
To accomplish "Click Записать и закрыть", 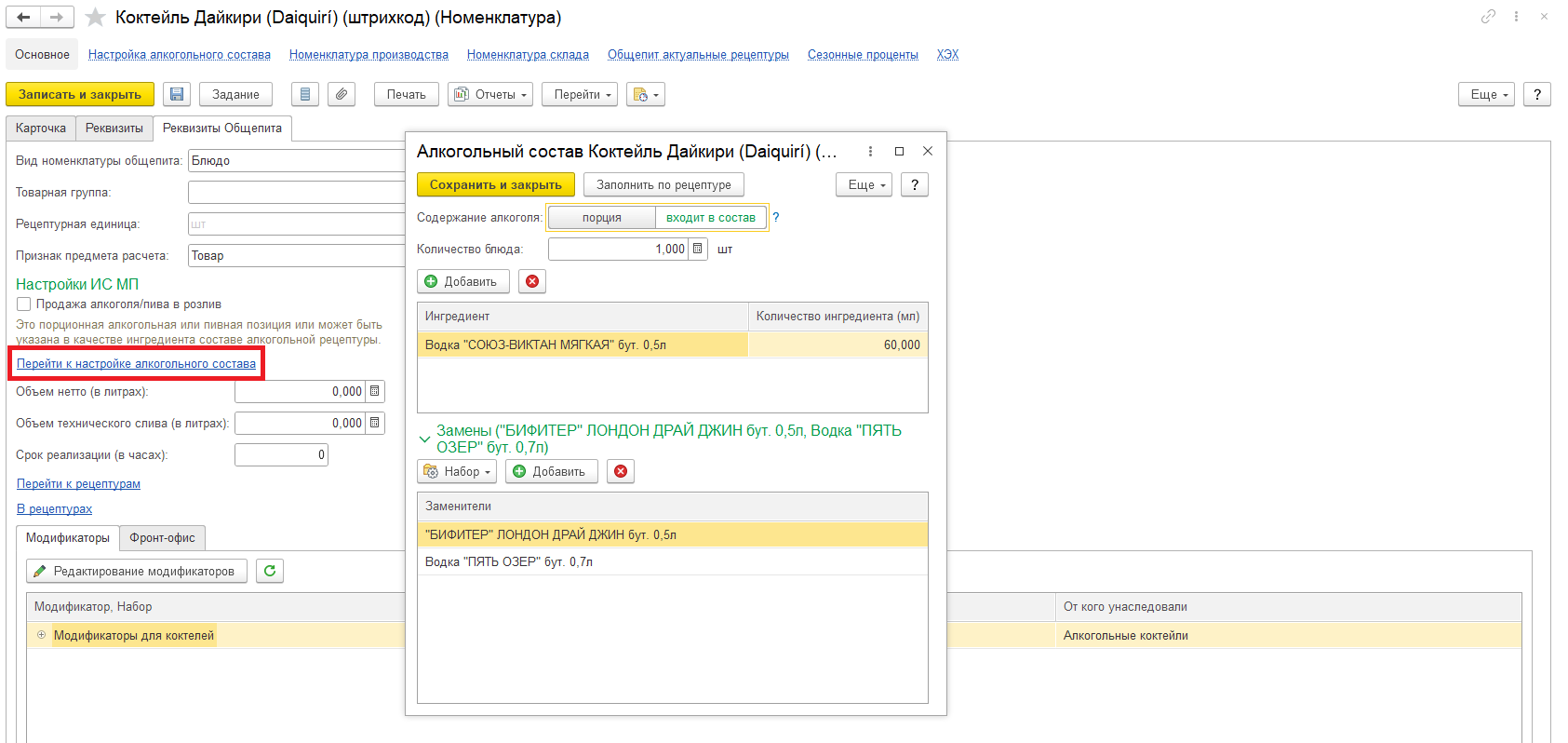I will tap(80, 94).
